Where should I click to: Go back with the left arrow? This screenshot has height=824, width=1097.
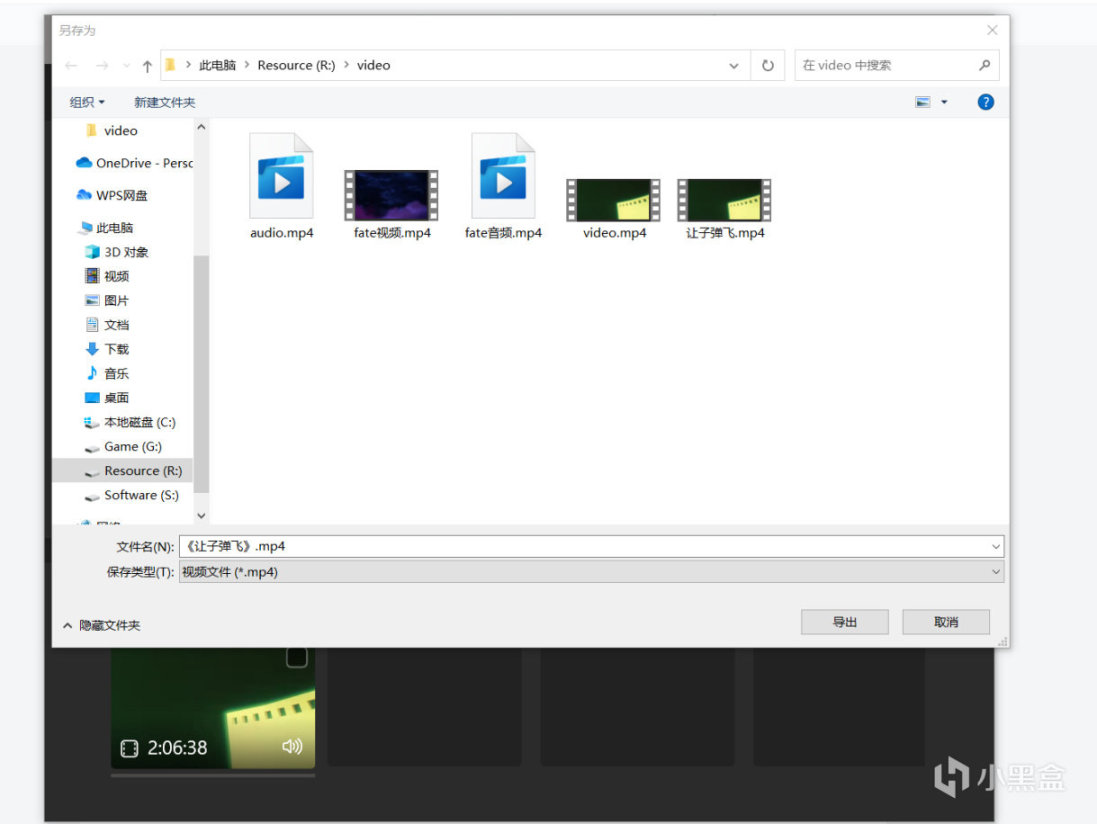(x=71, y=66)
